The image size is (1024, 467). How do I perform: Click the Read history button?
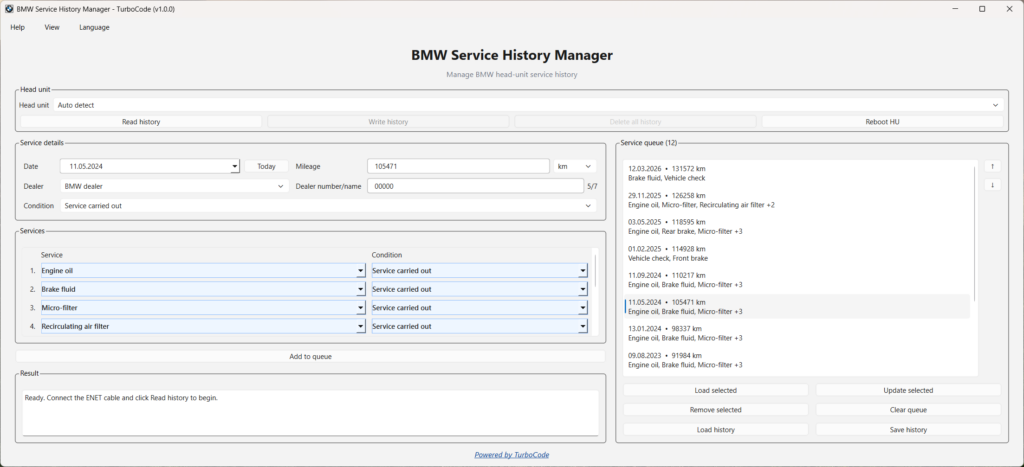(x=141, y=121)
